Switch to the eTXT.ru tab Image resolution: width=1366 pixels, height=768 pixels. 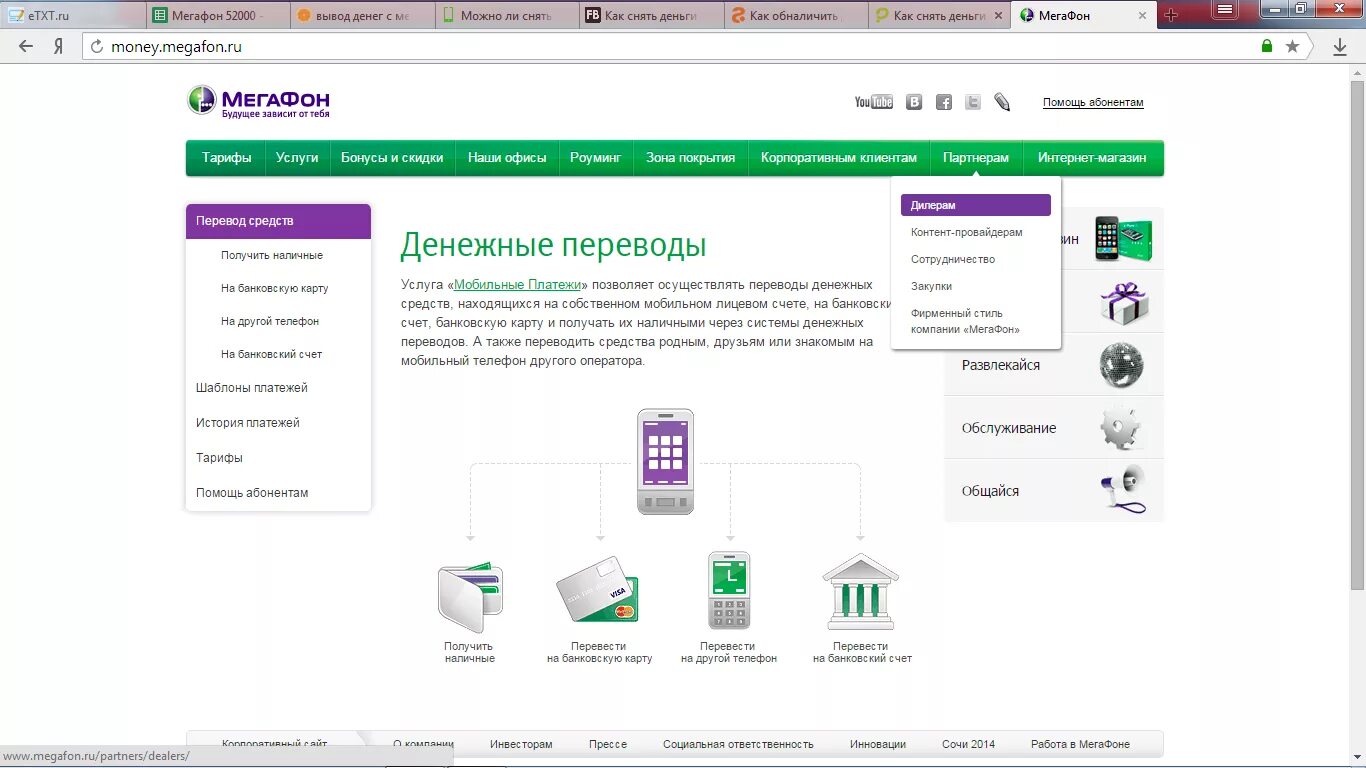[72, 15]
